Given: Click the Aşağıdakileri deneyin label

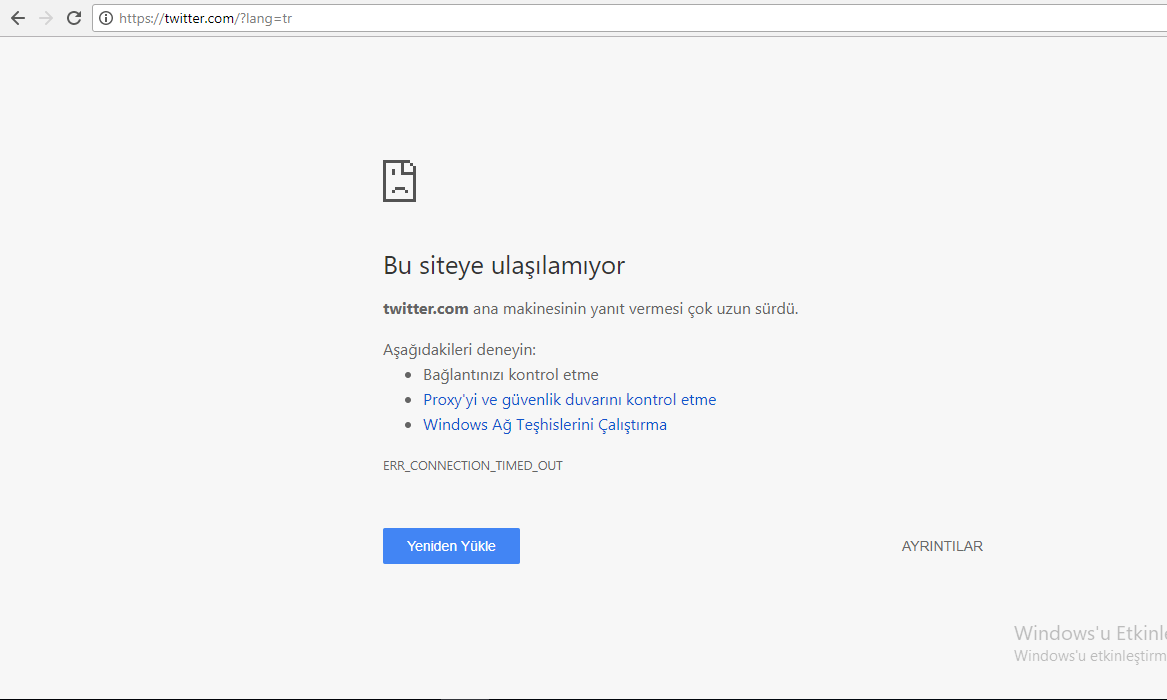Looking at the screenshot, I should [459, 348].
